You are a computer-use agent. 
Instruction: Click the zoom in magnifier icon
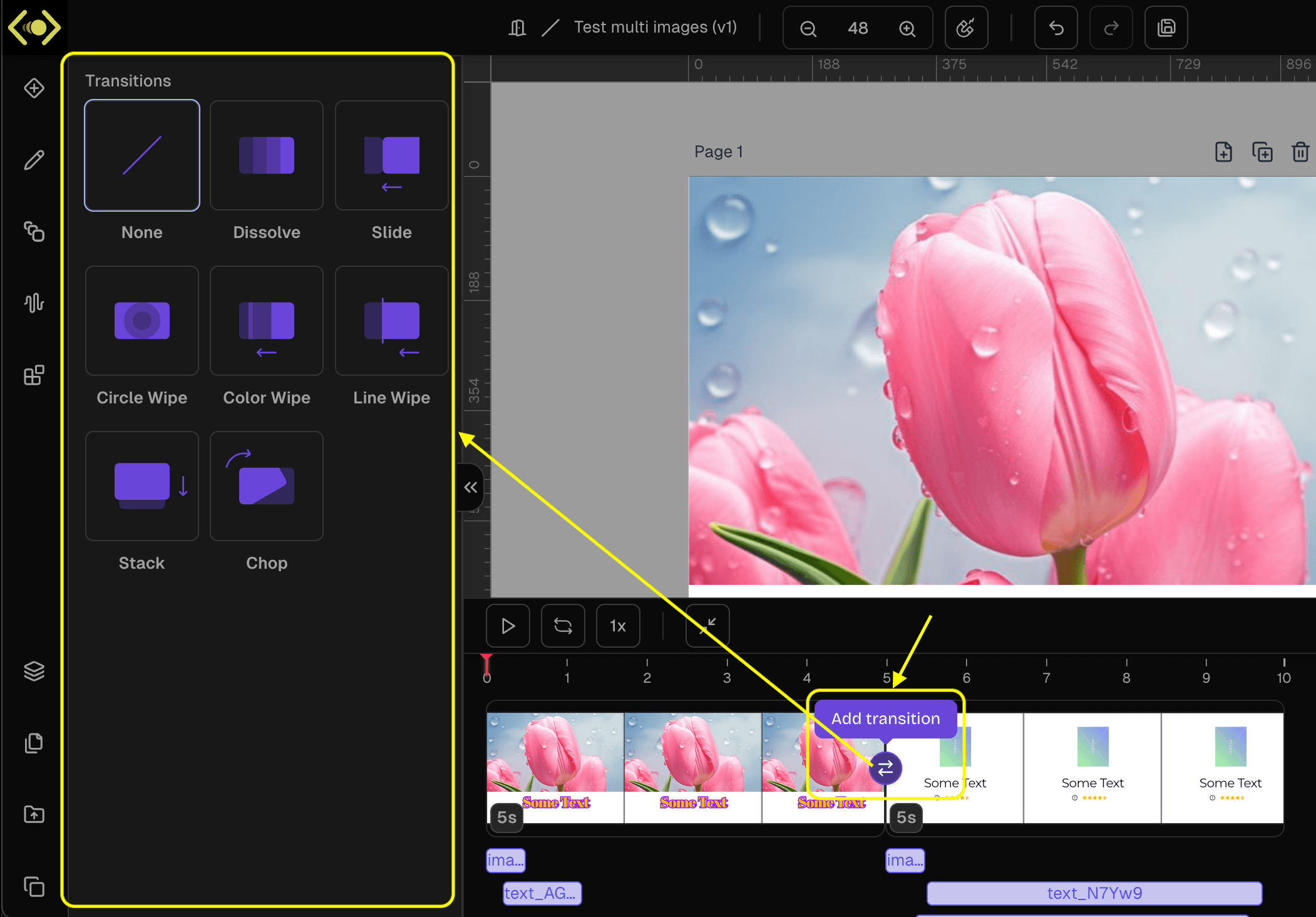pyautogui.click(x=907, y=28)
